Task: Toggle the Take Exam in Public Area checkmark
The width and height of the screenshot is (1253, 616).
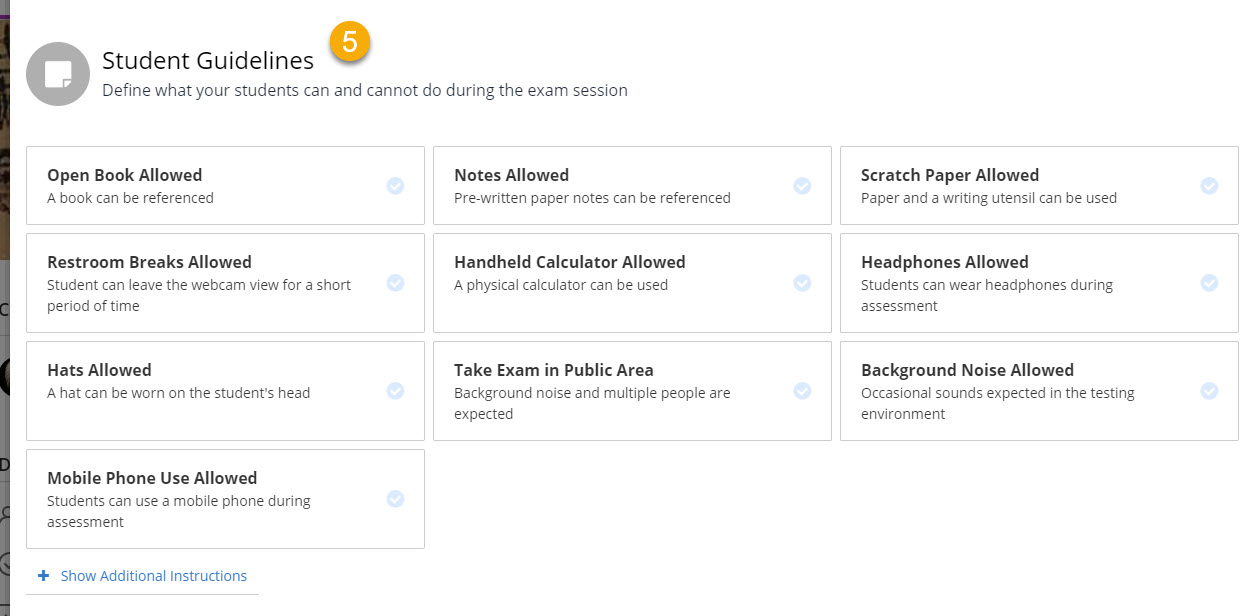Action: coord(802,391)
